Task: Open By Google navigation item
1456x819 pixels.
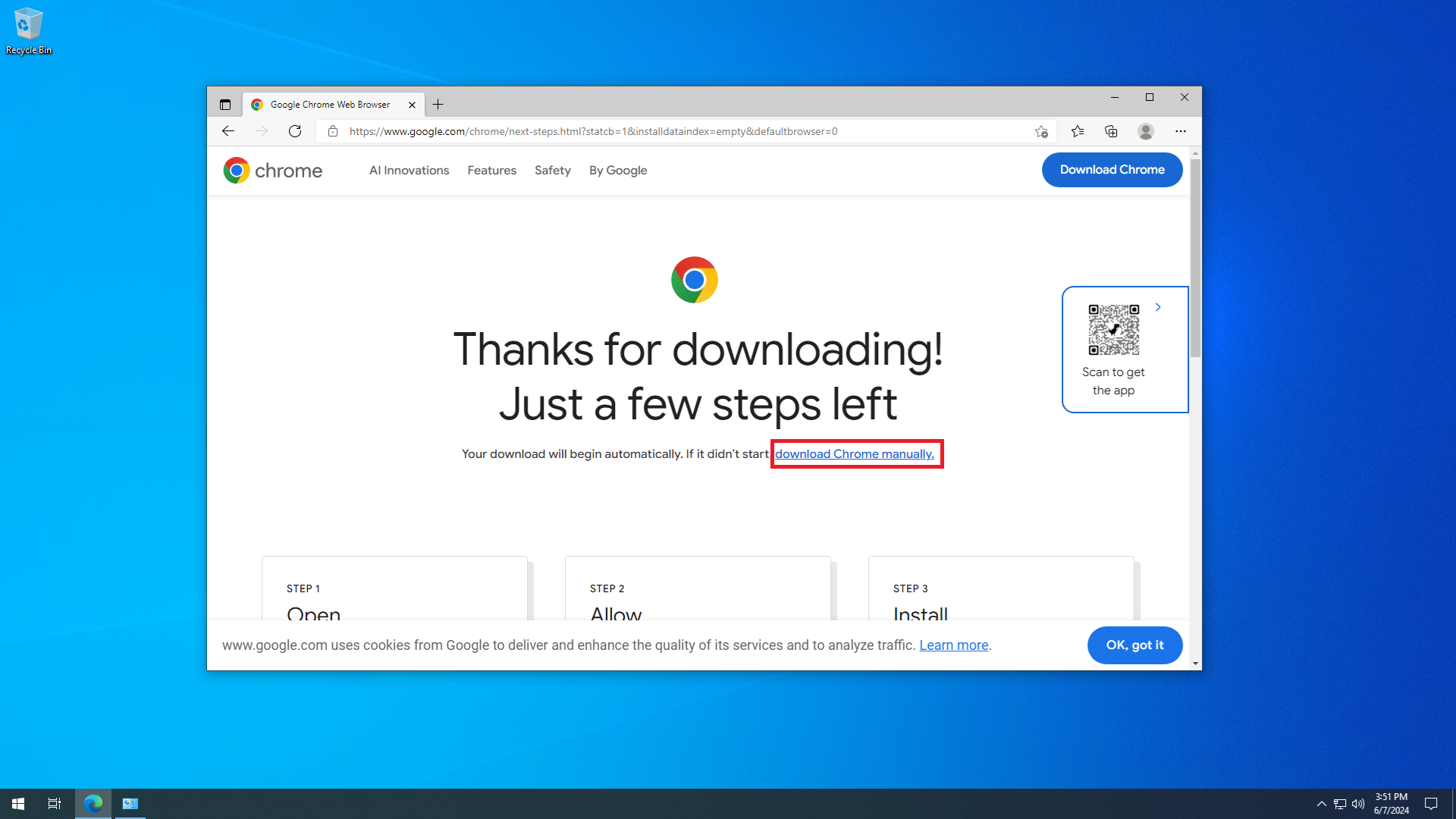Action: click(x=618, y=171)
